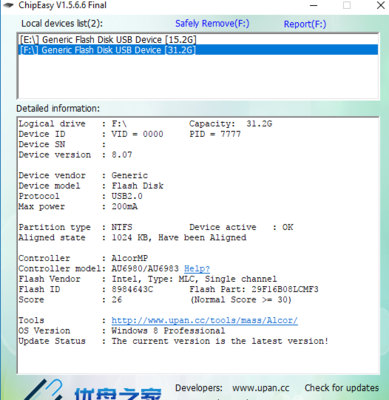389x400 pixels.
Task: Click the disabled maximize button
Action: pos(347,5)
